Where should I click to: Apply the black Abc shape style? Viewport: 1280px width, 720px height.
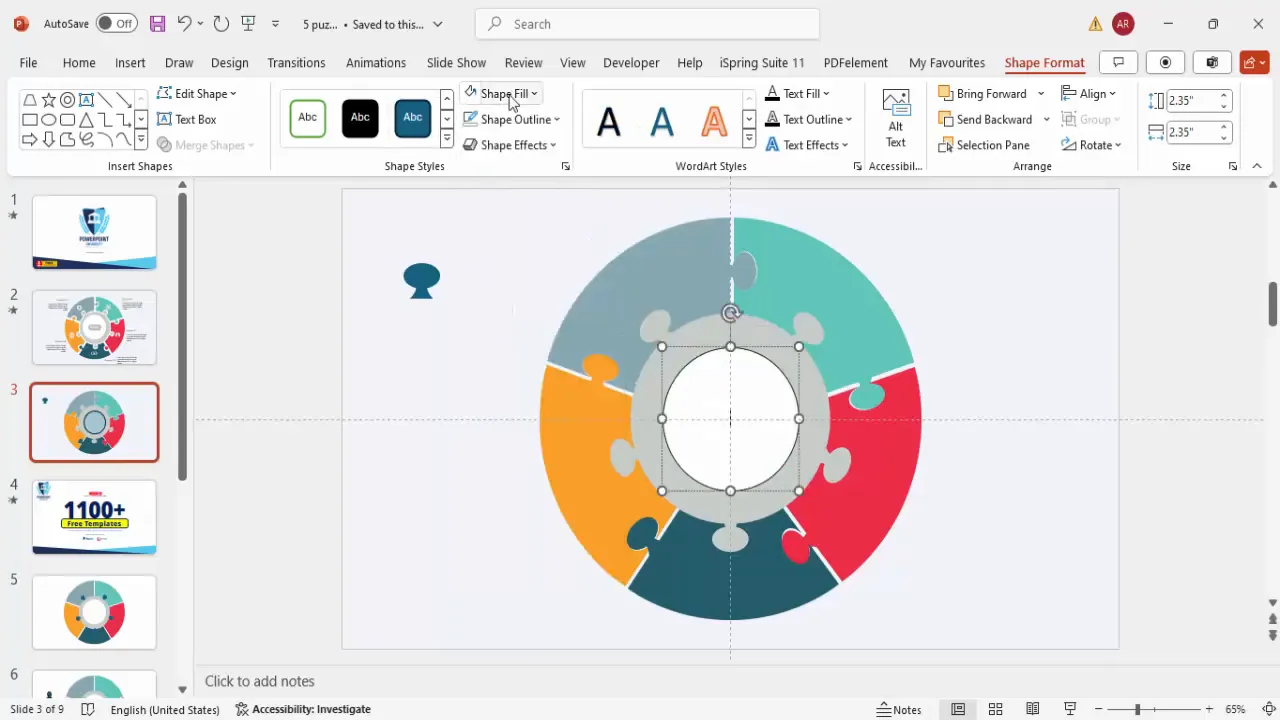[360, 118]
